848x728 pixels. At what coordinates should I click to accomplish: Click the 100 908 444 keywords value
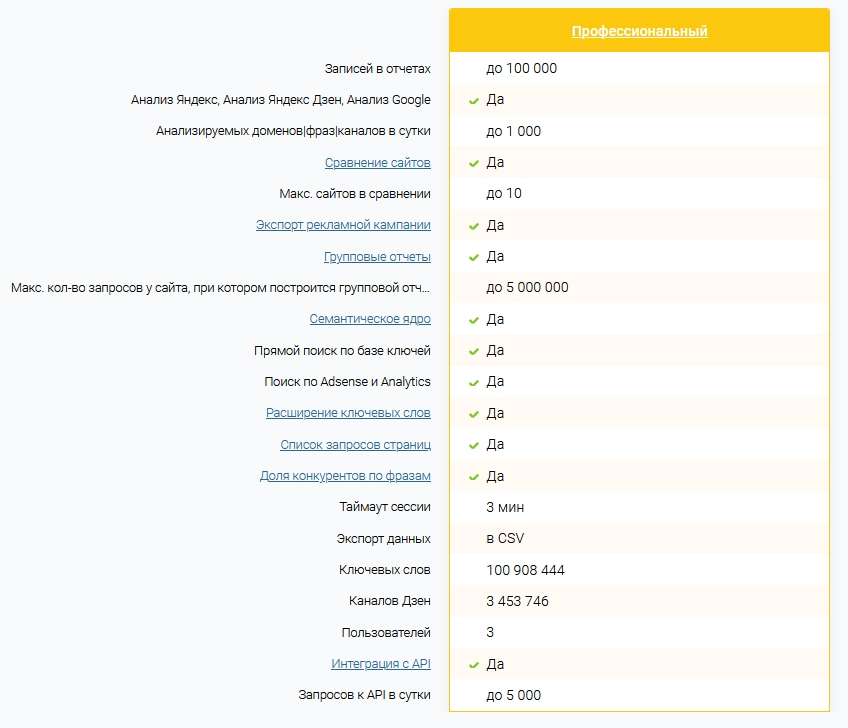click(525, 570)
